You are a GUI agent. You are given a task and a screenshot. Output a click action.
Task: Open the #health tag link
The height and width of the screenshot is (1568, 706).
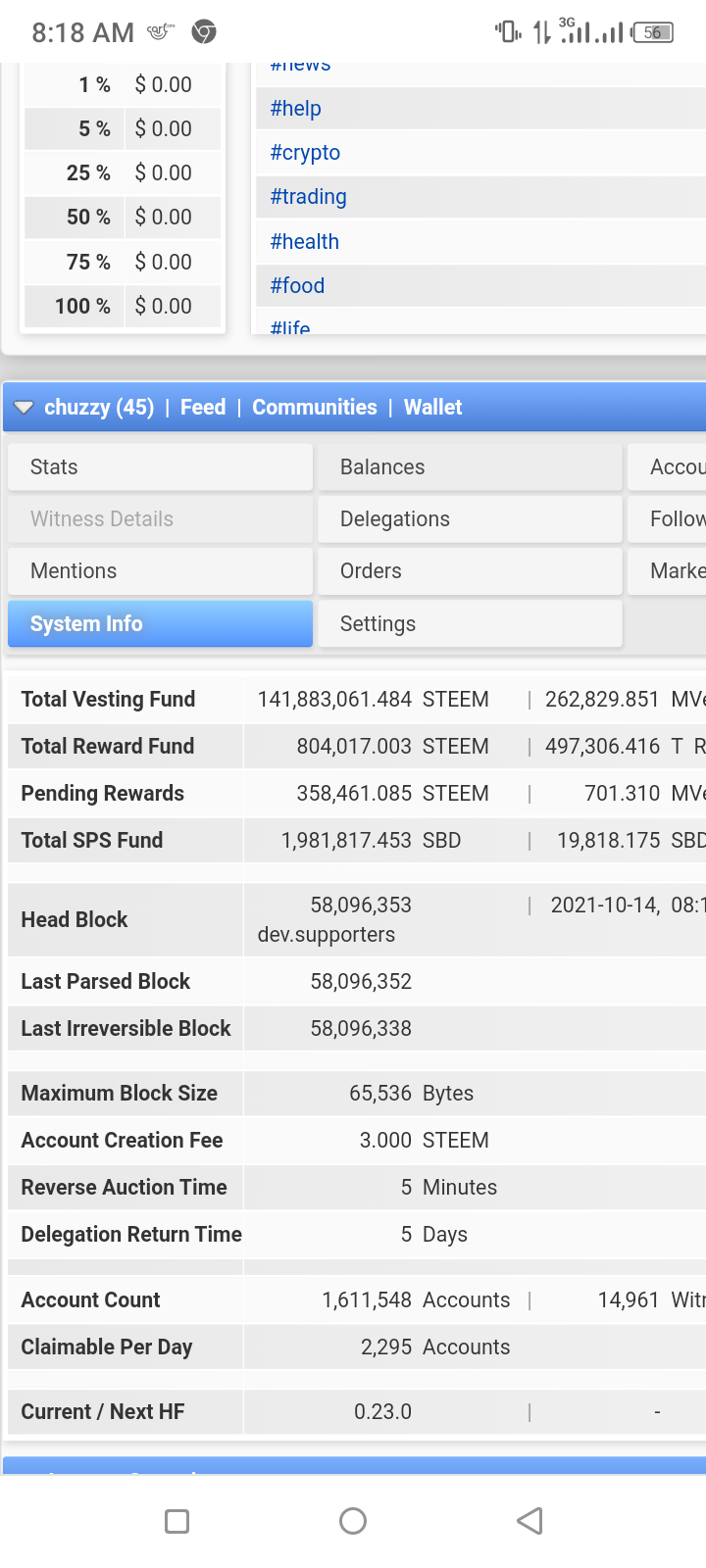304,242
